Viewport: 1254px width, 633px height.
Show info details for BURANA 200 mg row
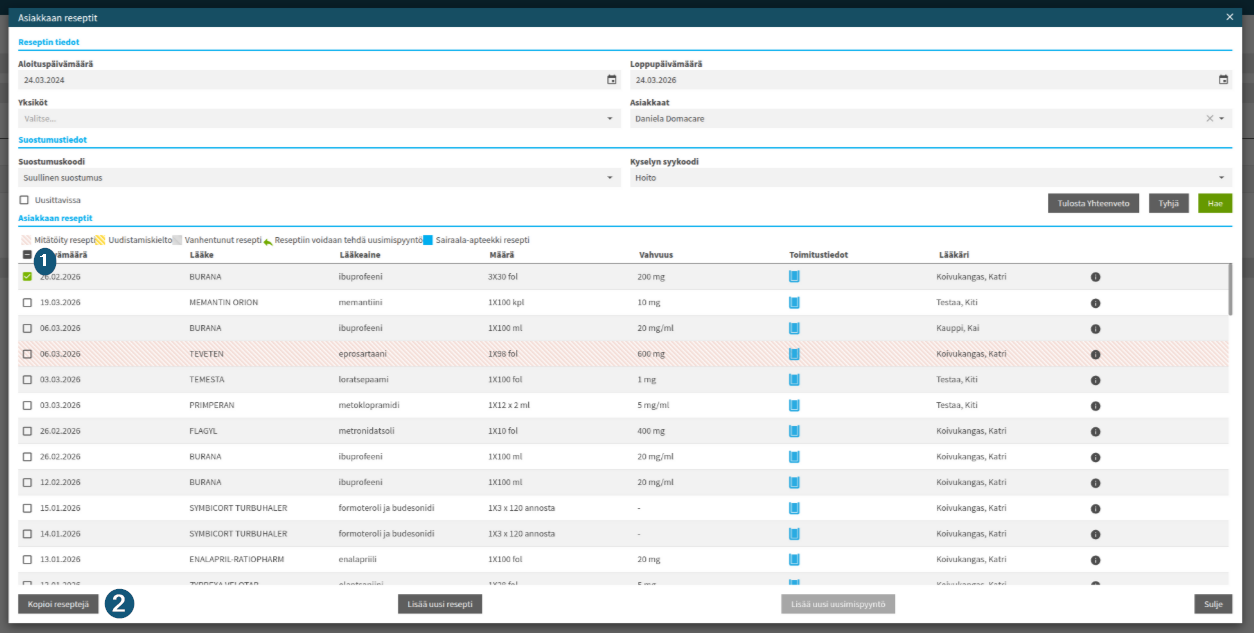pos(1095,277)
